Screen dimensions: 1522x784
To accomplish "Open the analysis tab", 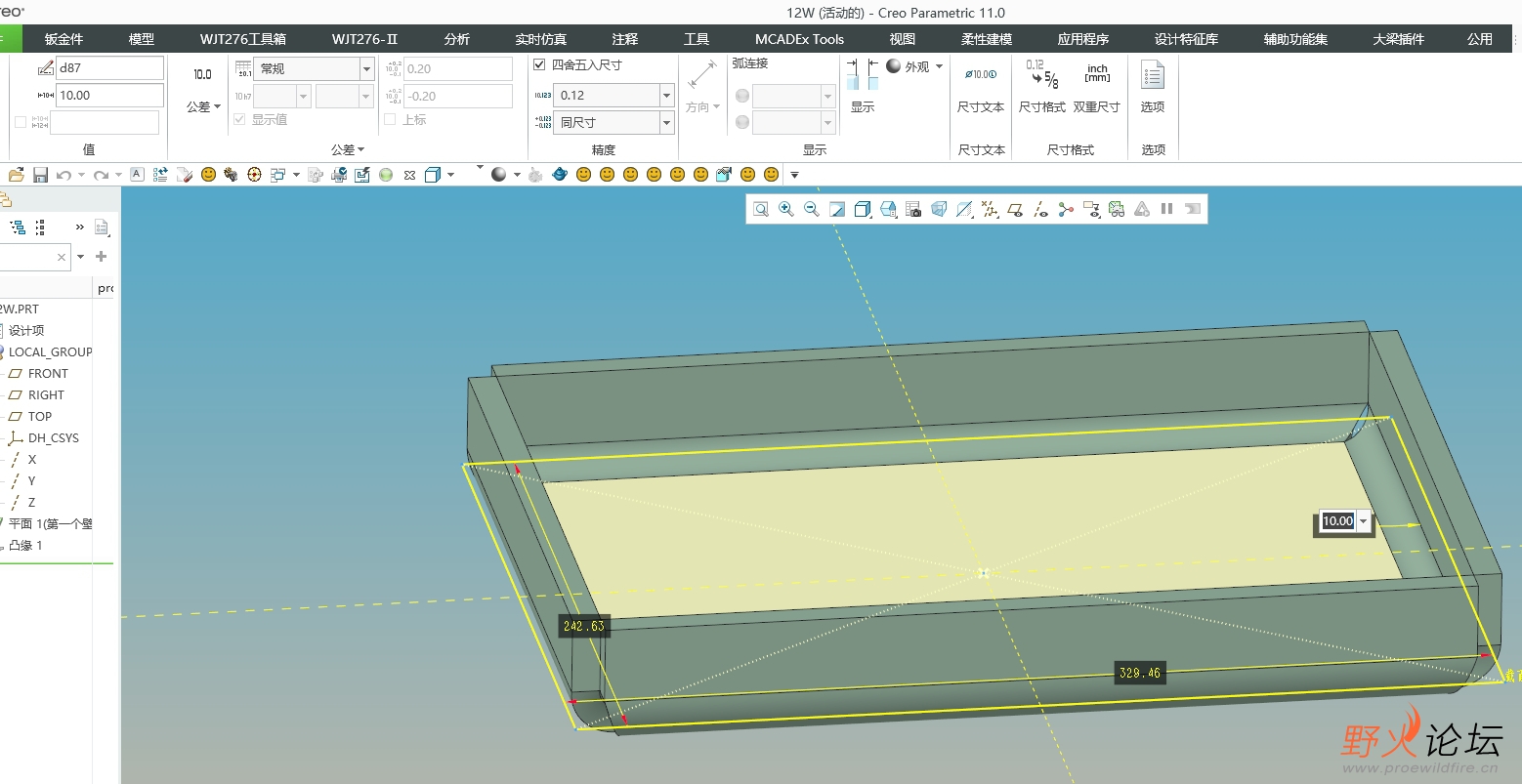I will coord(457,39).
